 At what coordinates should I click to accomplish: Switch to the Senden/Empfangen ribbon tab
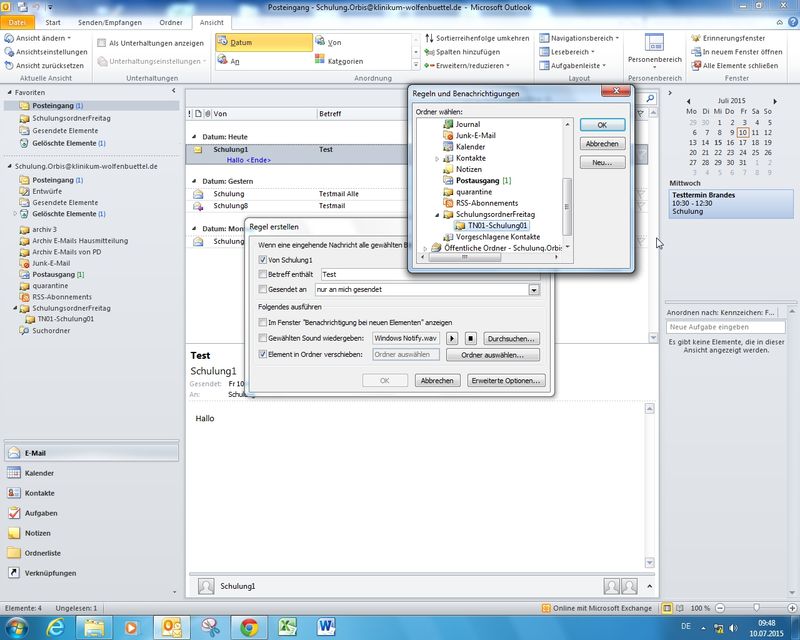coord(110,21)
